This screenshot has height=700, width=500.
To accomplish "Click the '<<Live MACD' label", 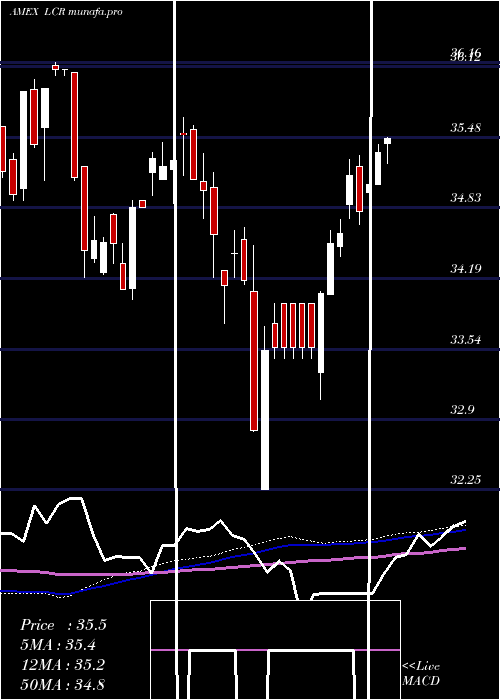I will tap(421, 673).
